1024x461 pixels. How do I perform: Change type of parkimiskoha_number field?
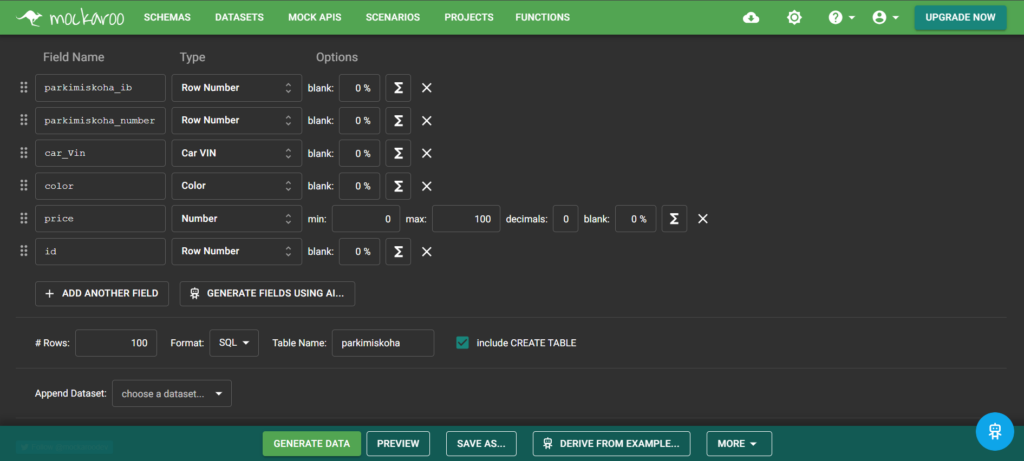(236, 120)
